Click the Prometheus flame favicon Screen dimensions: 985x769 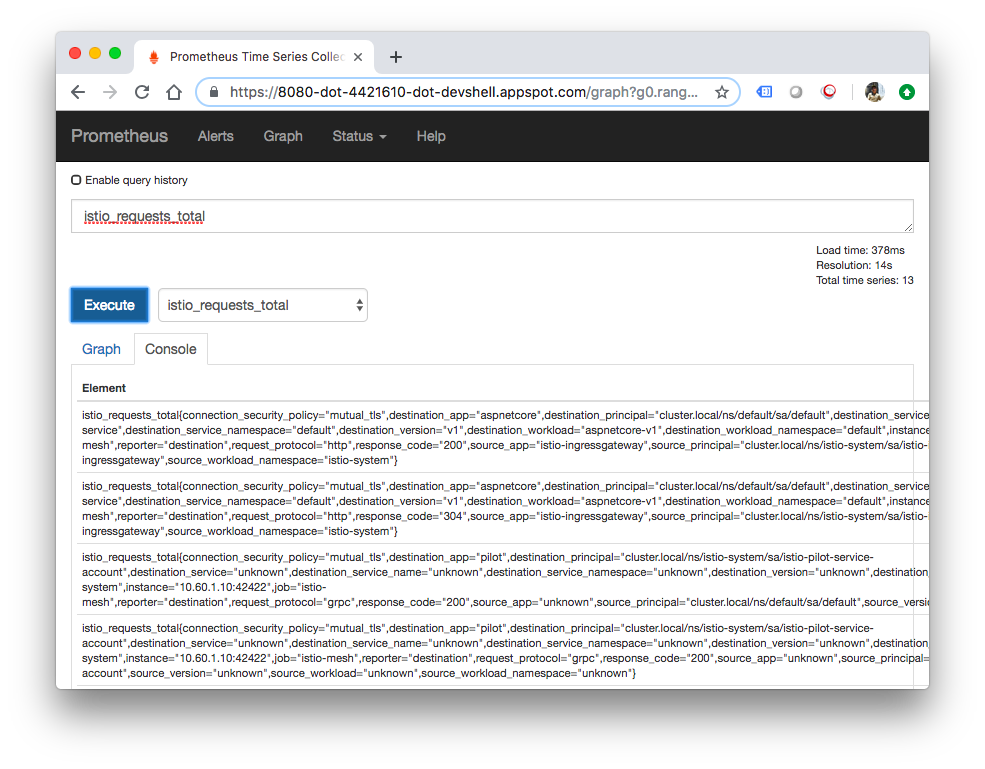point(153,57)
